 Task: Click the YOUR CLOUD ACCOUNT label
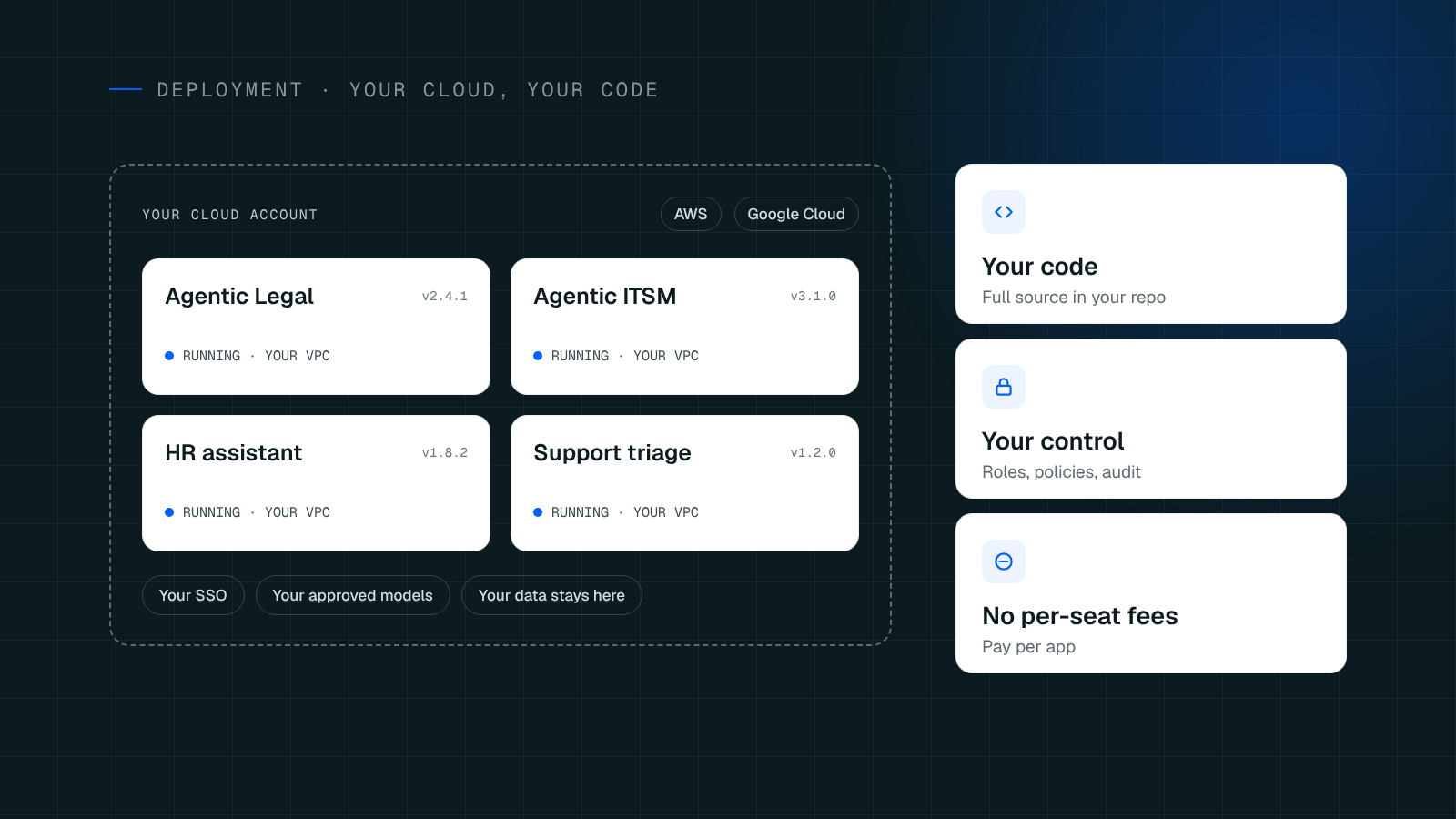click(x=230, y=215)
